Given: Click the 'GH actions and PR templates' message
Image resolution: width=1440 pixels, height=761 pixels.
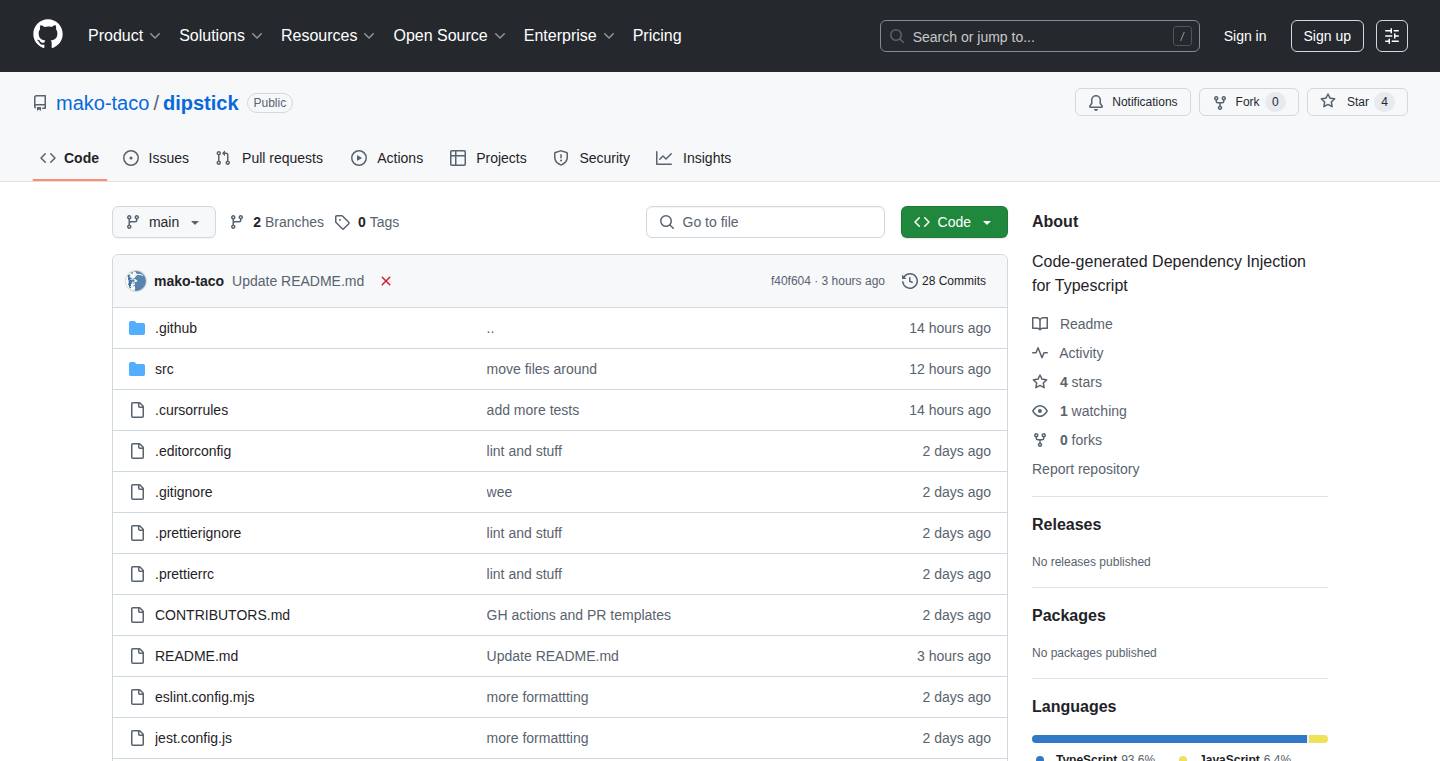Looking at the screenshot, I should (579, 615).
